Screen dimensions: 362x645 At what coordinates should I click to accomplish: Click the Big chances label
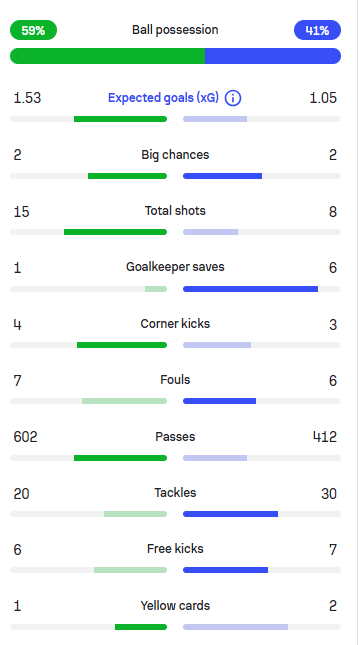coord(175,155)
